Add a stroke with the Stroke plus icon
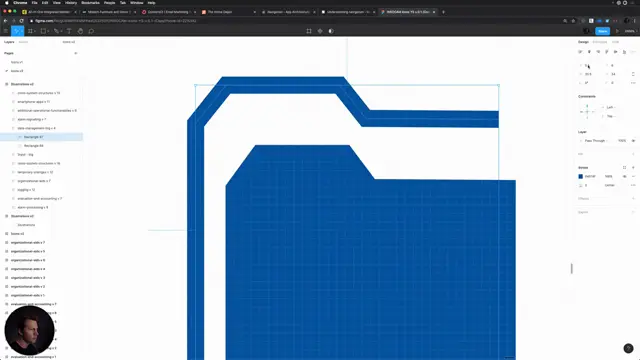This screenshot has width=640, height=360. [x=633, y=167]
